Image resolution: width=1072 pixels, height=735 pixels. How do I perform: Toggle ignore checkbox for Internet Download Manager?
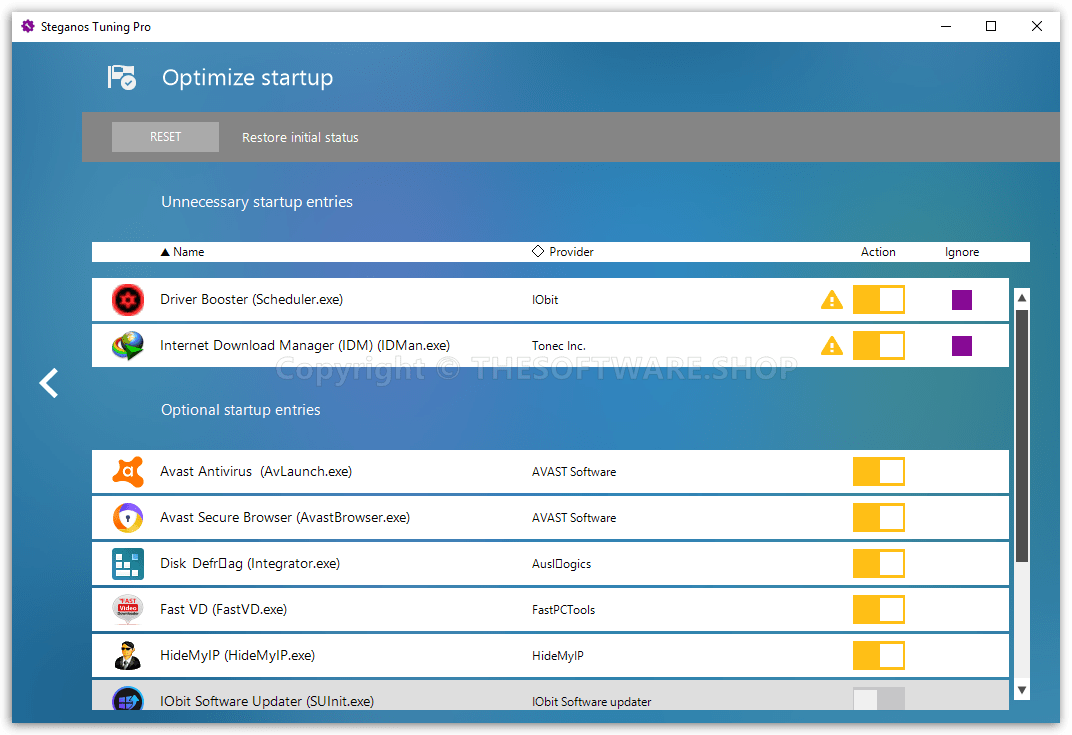(x=961, y=346)
